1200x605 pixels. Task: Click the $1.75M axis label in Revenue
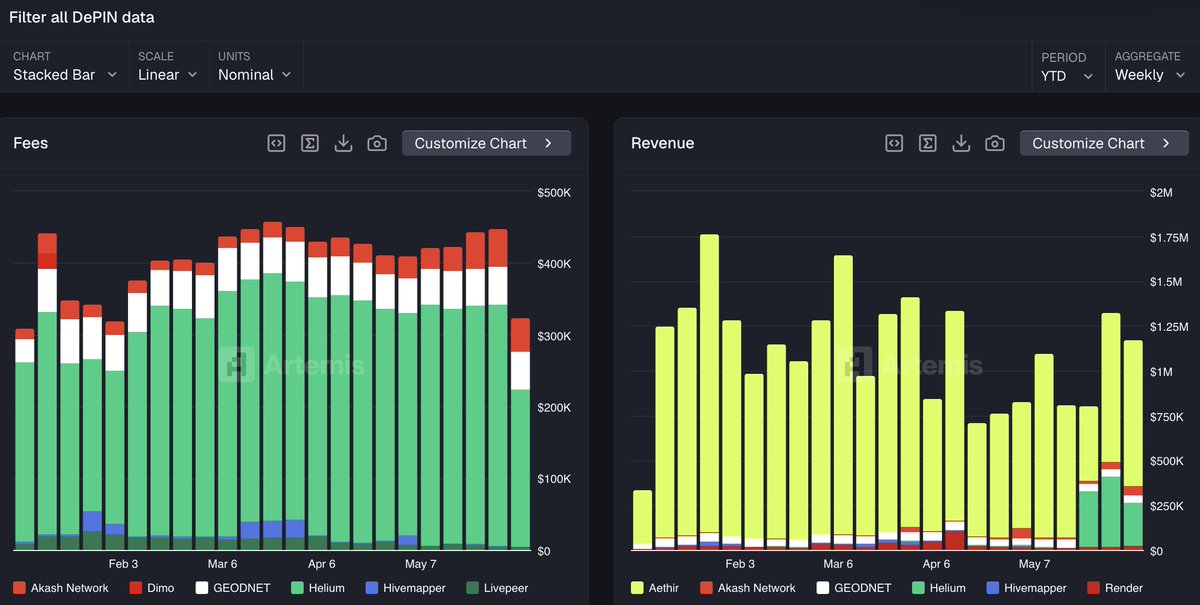(x=1168, y=238)
